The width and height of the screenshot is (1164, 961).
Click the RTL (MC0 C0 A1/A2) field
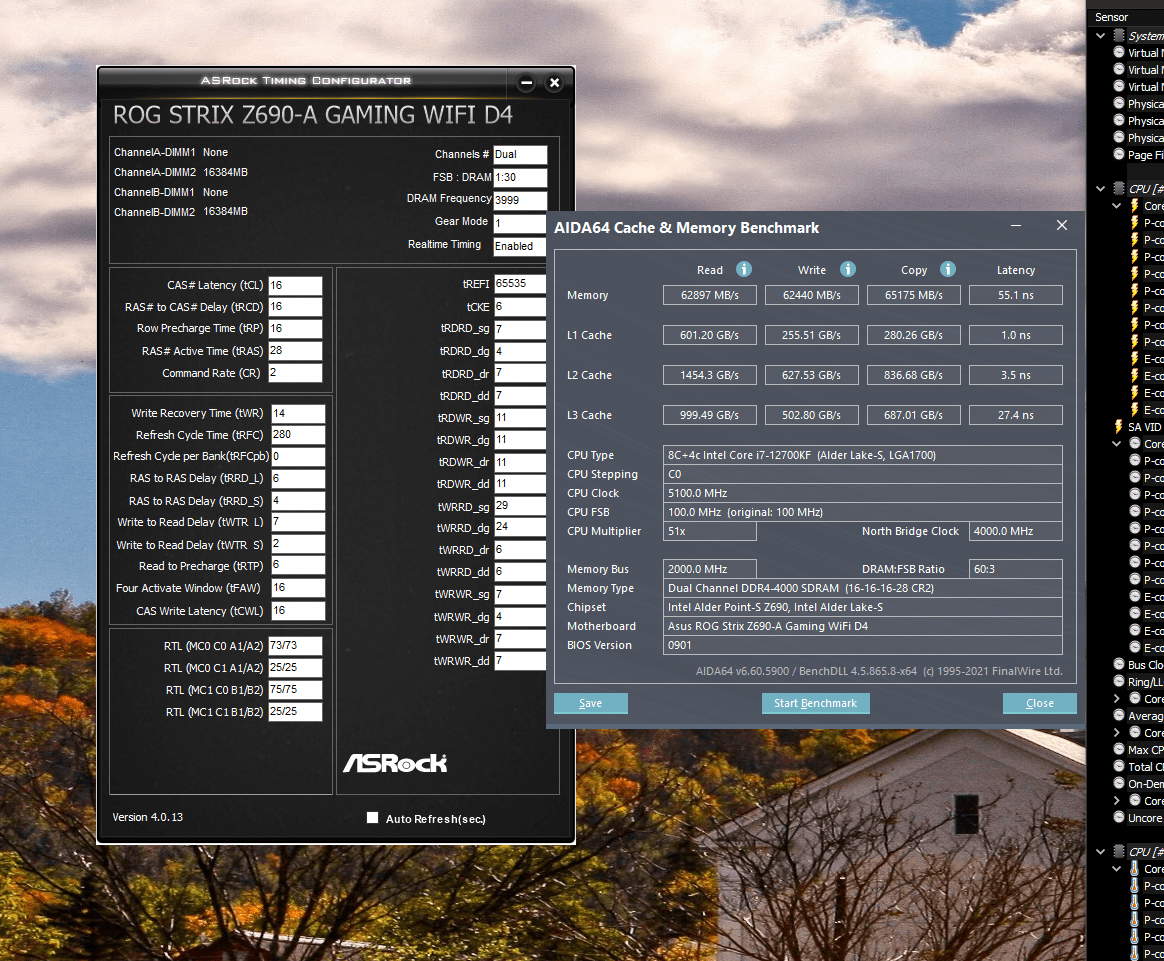tap(295, 646)
